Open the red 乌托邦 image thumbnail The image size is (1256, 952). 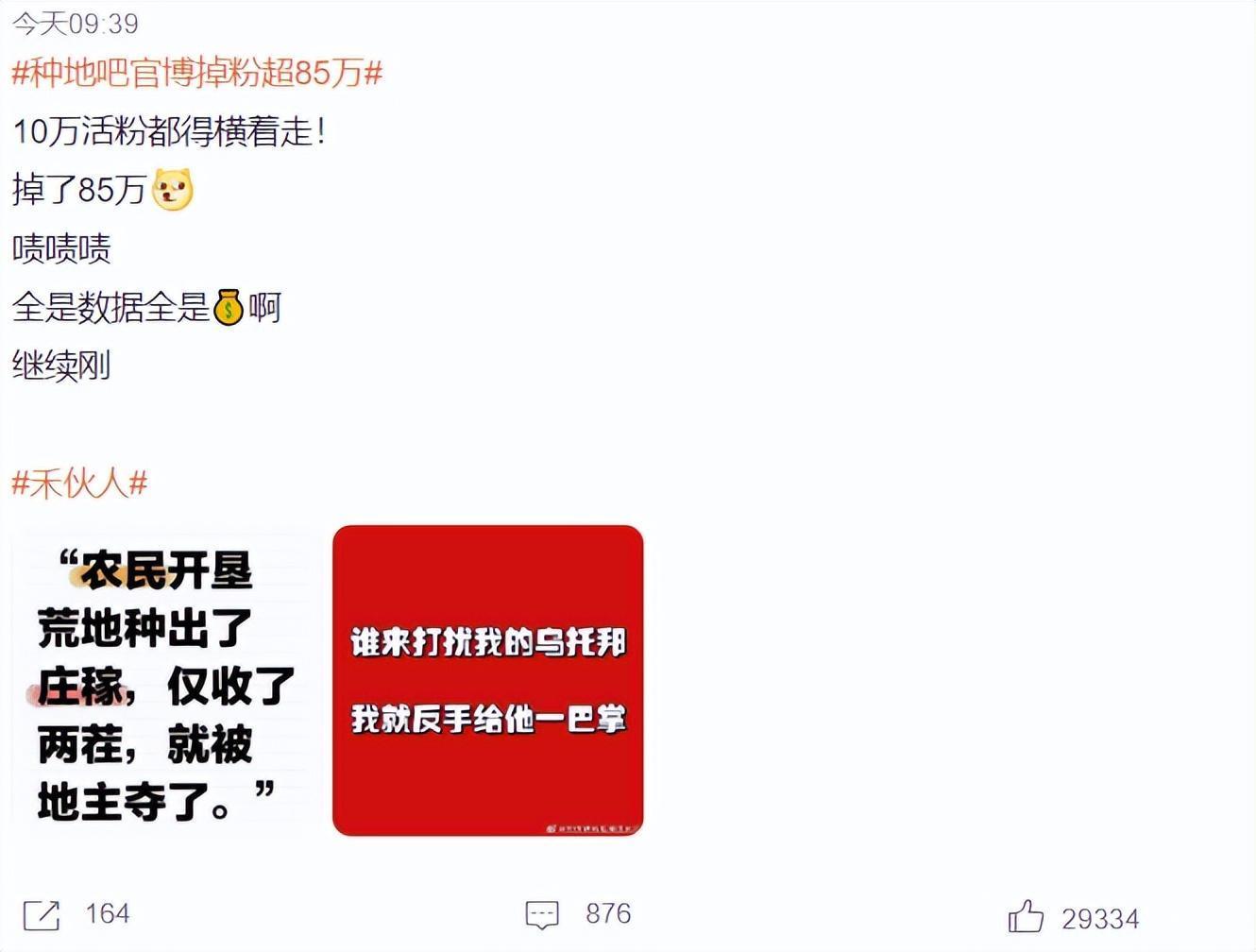click(488, 681)
